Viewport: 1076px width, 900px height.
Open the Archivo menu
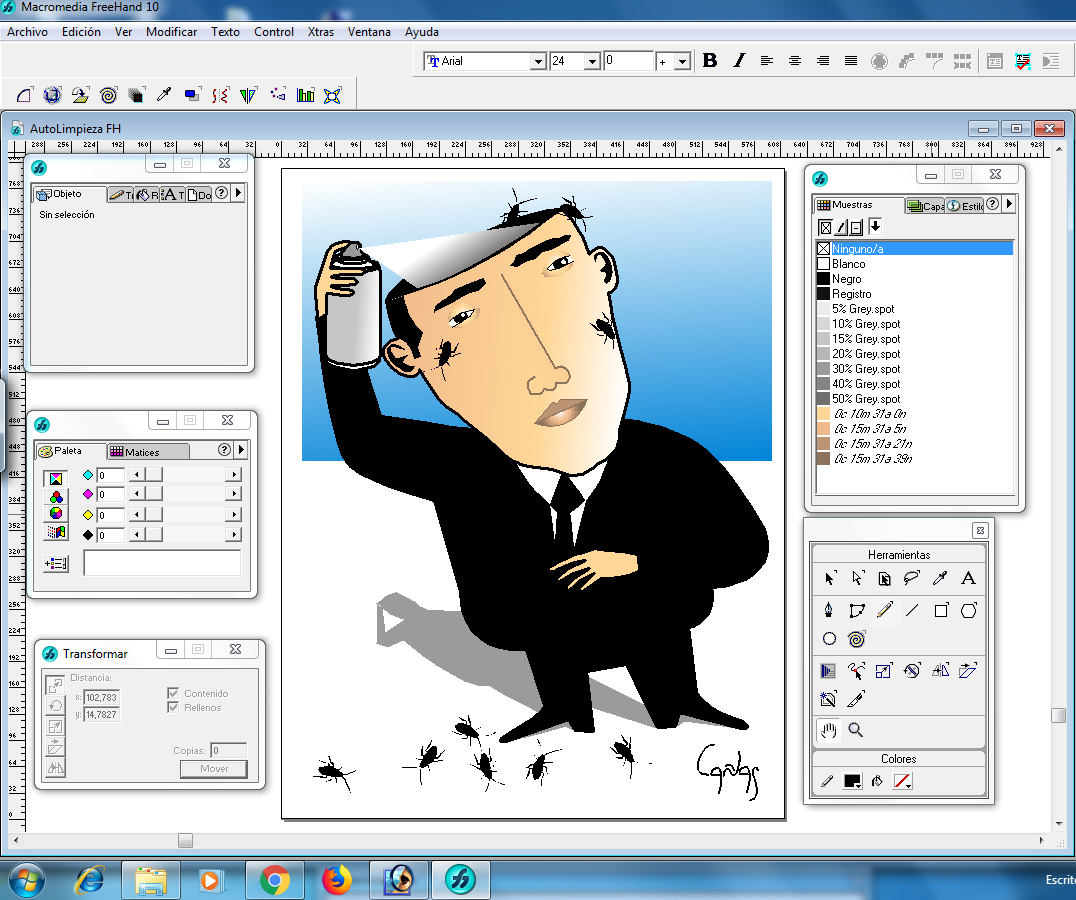27,32
